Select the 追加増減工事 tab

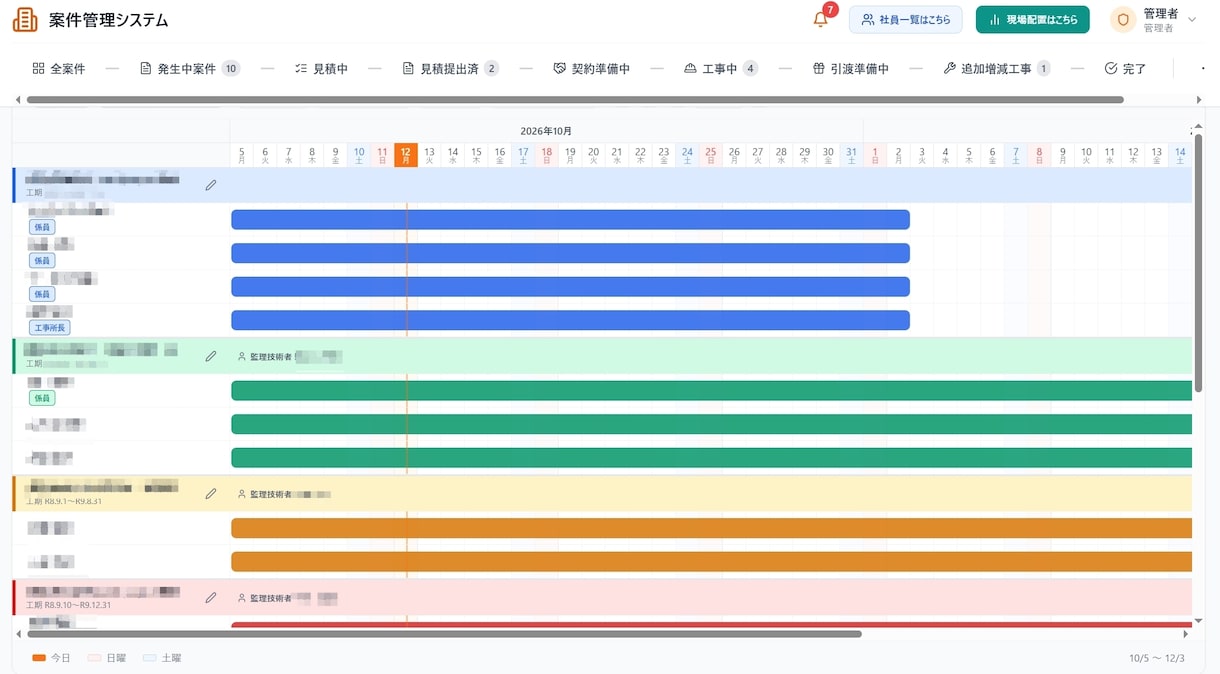[996, 69]
